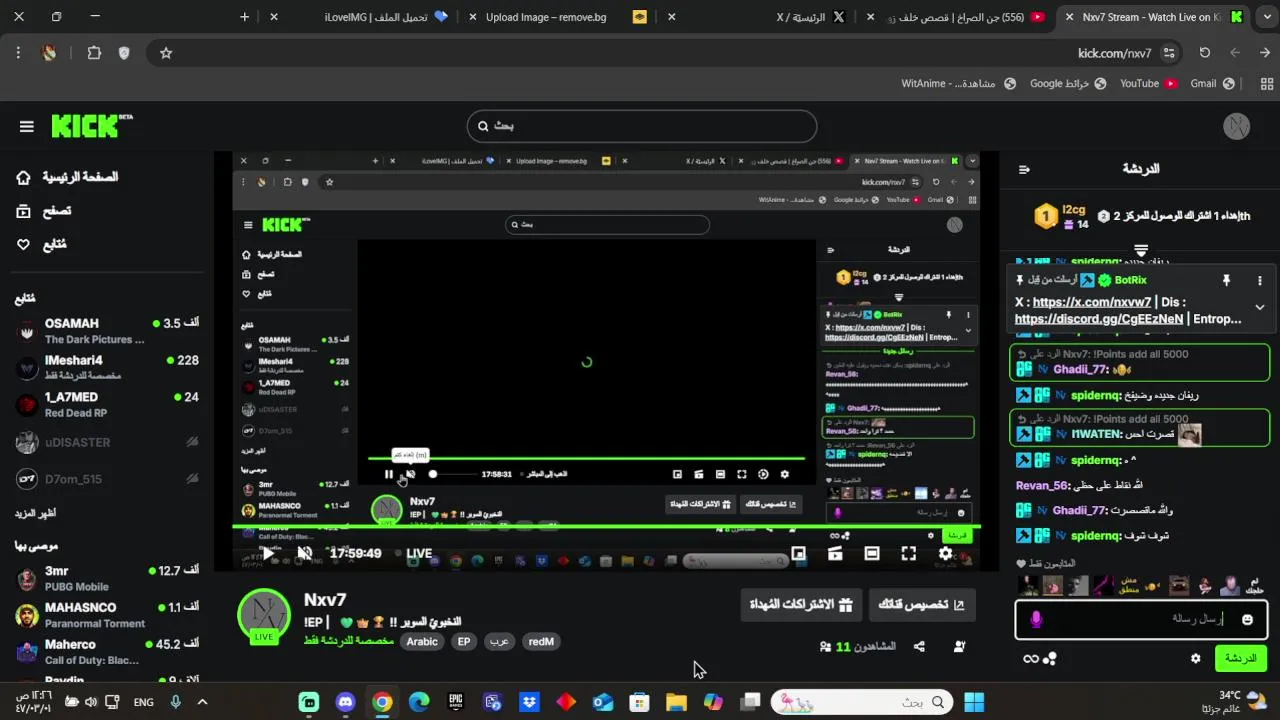Click the Customize your channel button
The height and width of the screenshot is (720, 1280).
click(921, 604)
